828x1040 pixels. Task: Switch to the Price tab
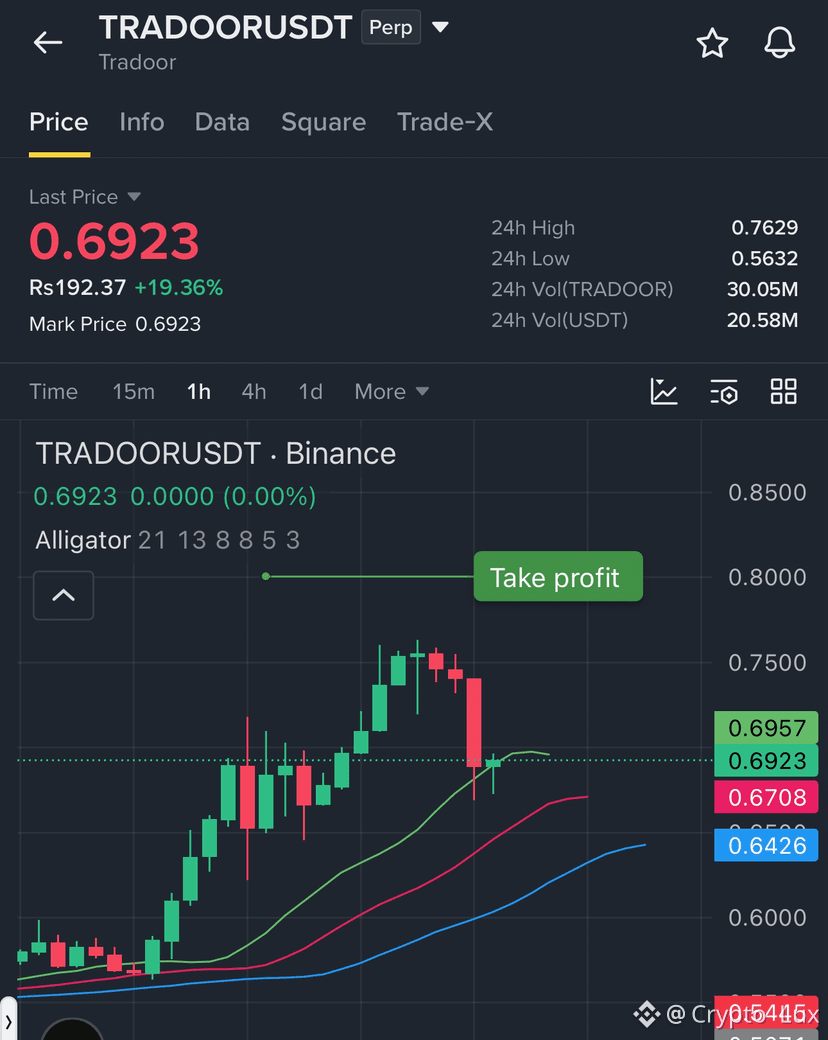point(58,122)
